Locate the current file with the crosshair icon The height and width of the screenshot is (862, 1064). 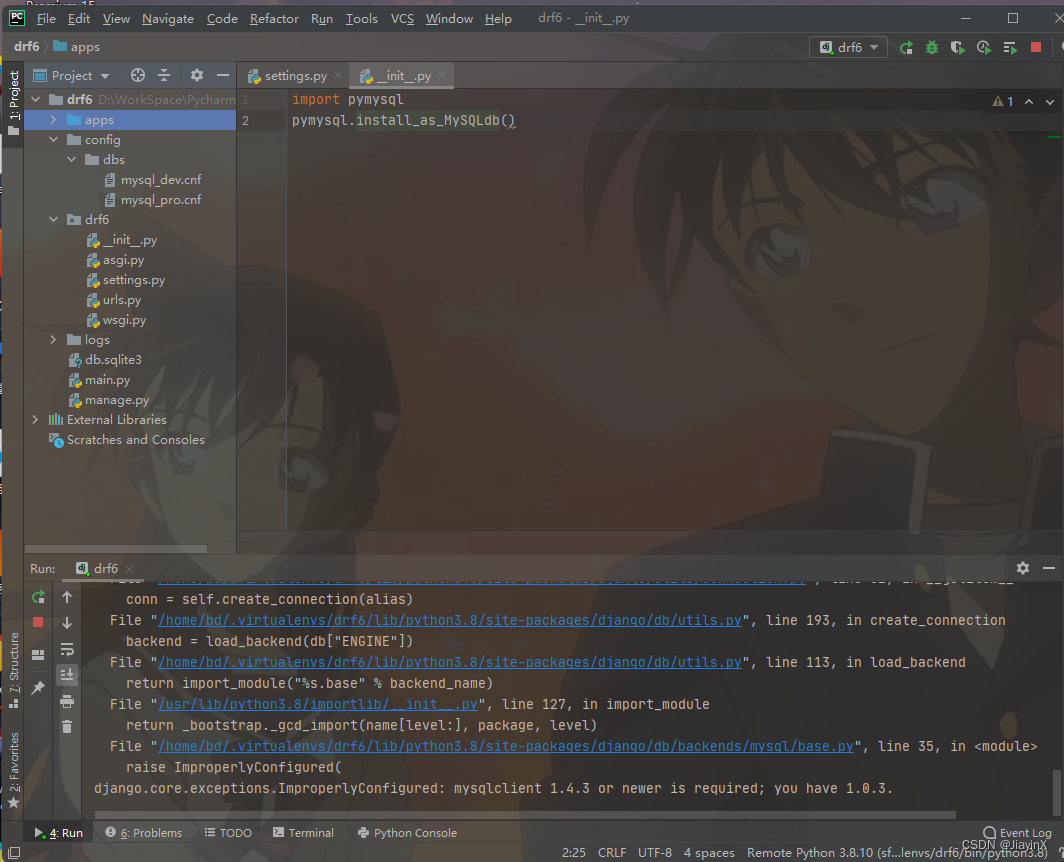(x=138, y=75)
